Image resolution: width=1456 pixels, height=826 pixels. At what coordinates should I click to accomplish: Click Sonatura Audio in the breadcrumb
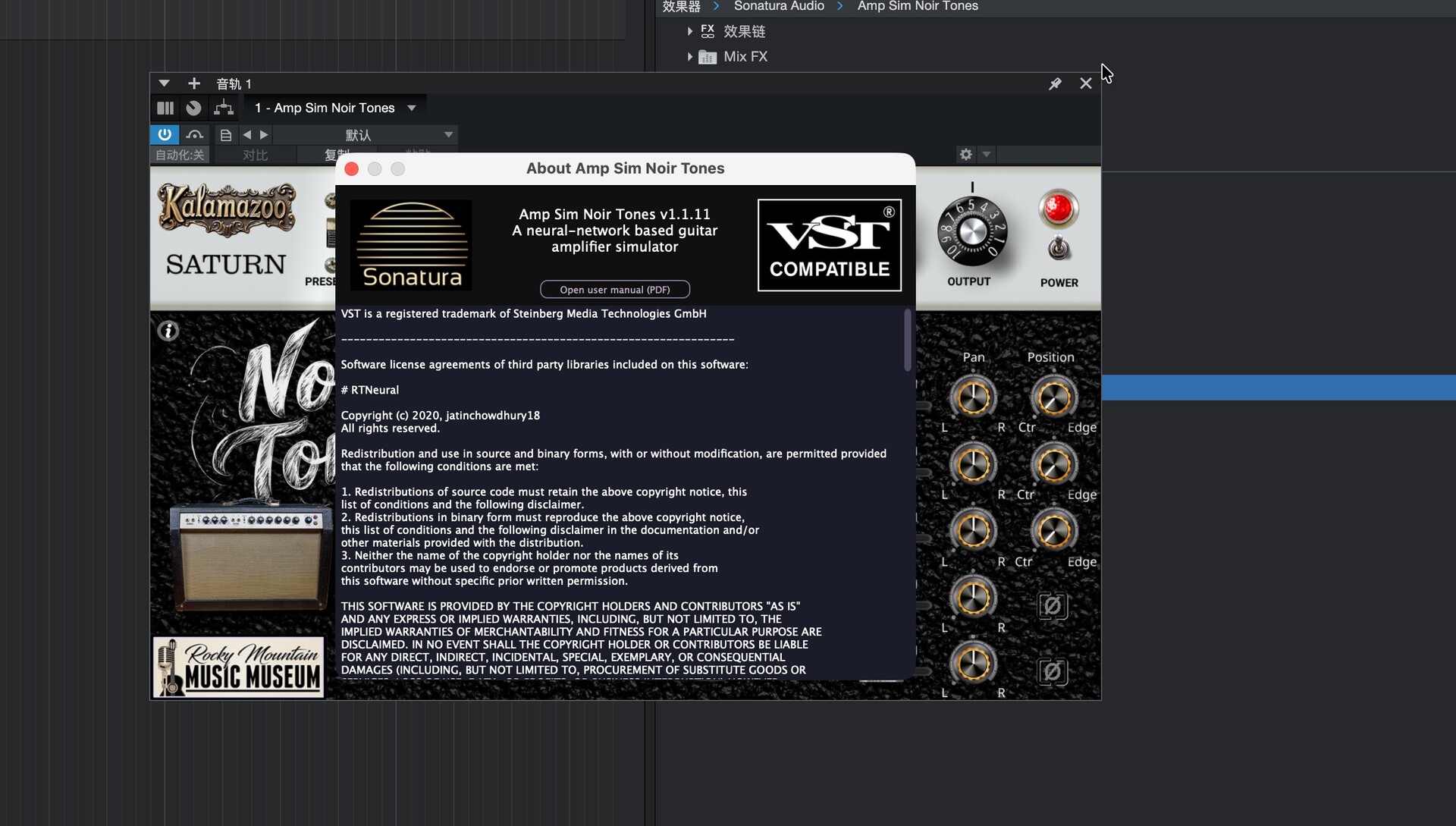point(778,6)
